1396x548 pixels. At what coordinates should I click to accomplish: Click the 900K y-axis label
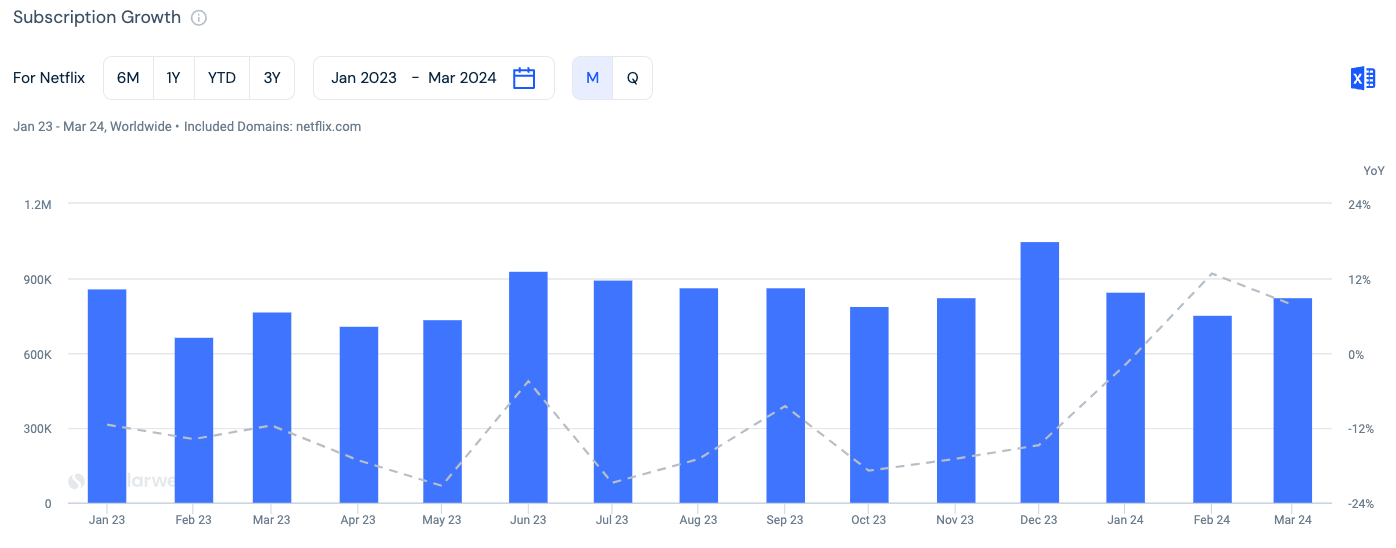[37, 280]
